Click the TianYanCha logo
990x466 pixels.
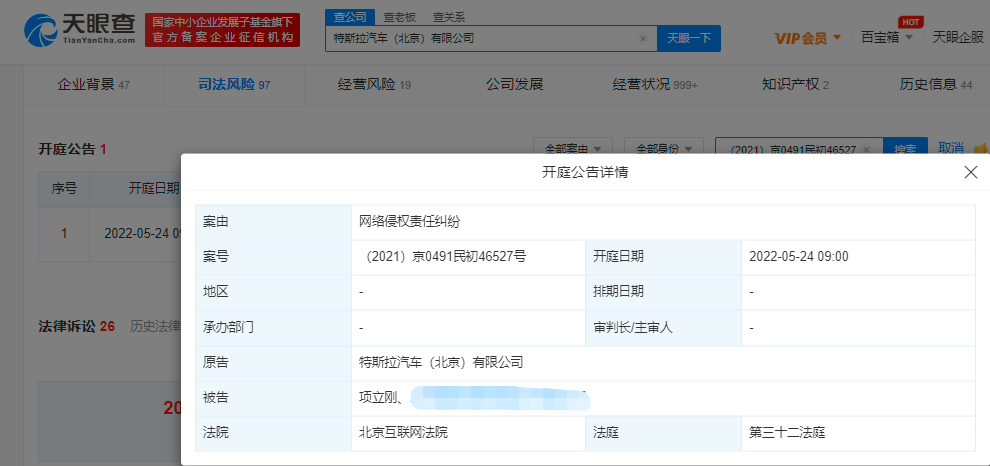80,30
